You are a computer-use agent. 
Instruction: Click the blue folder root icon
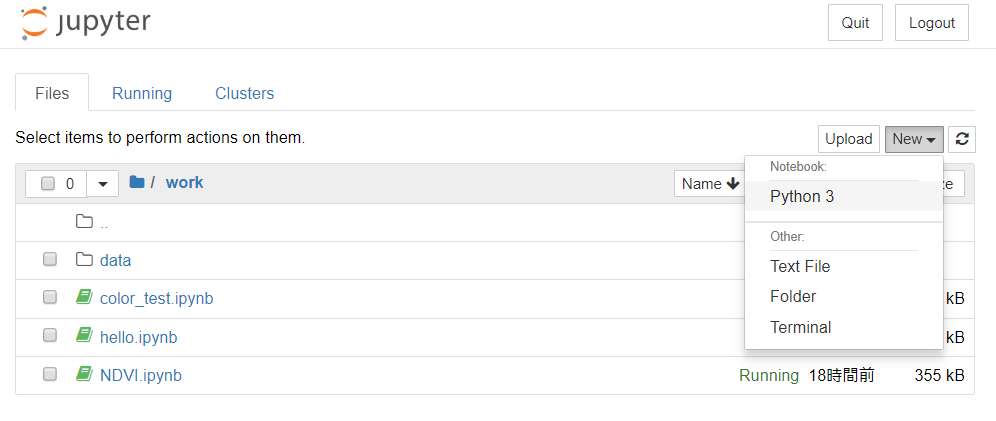[137, 183]
